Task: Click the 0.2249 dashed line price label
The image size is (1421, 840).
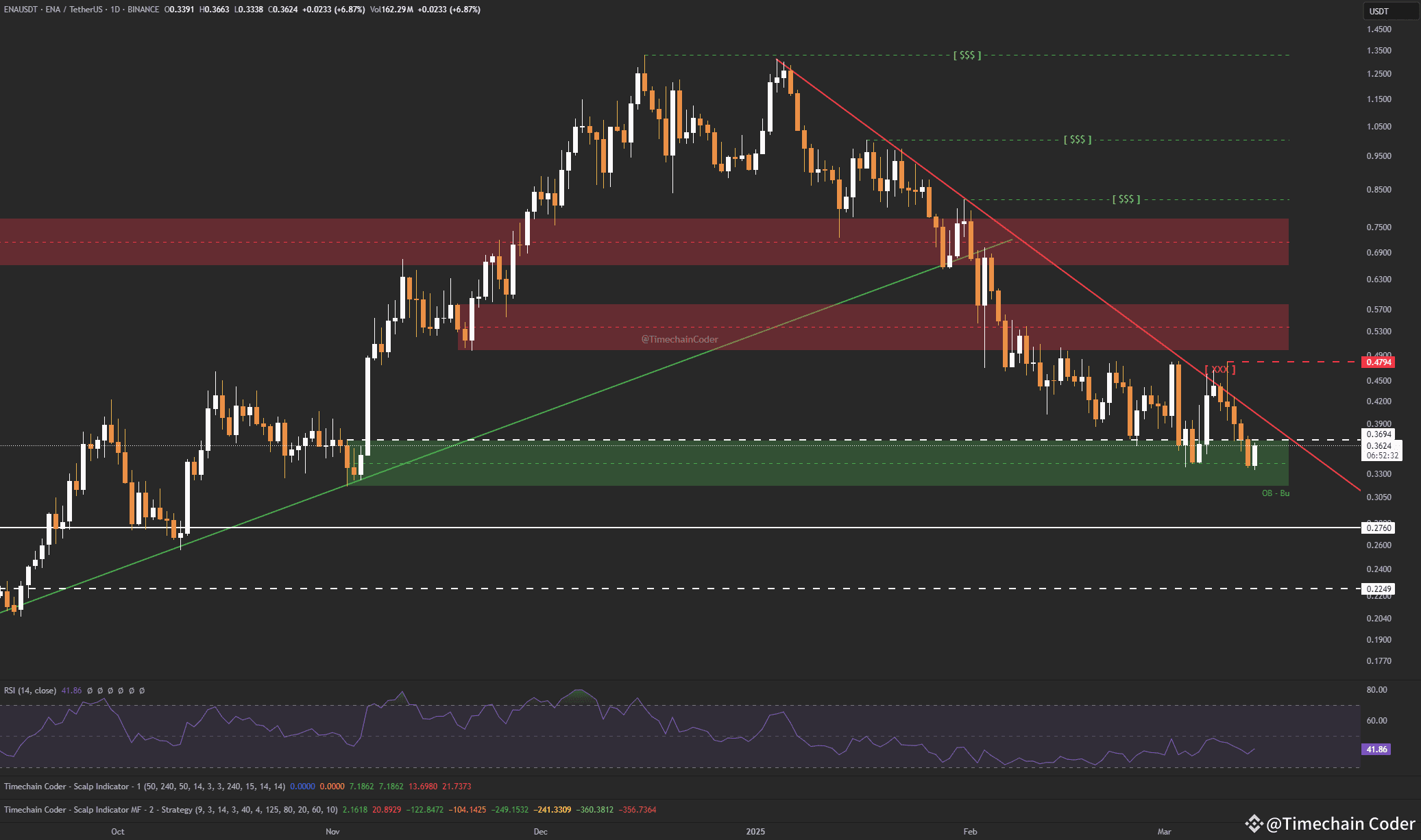Action: [1379, 589]
